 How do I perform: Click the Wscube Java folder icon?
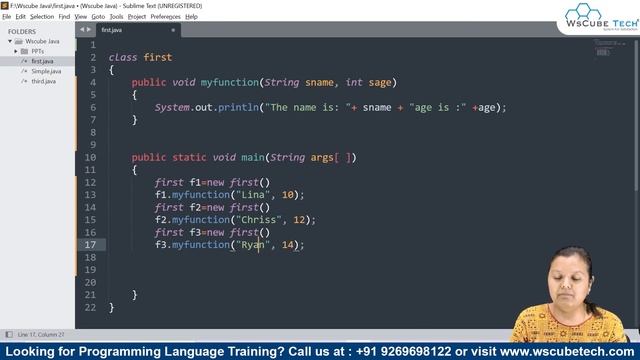click(19, 42)
